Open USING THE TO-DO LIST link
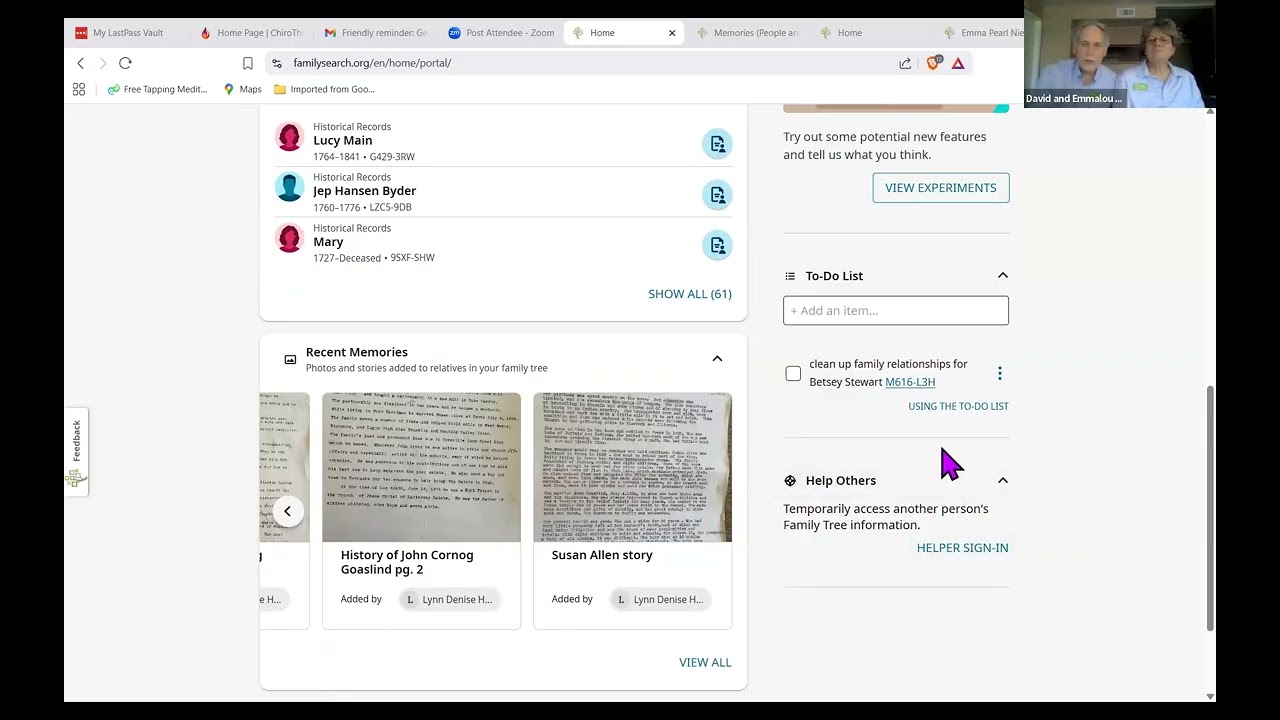The image size is (1280, 720). (x=958, y=406)
